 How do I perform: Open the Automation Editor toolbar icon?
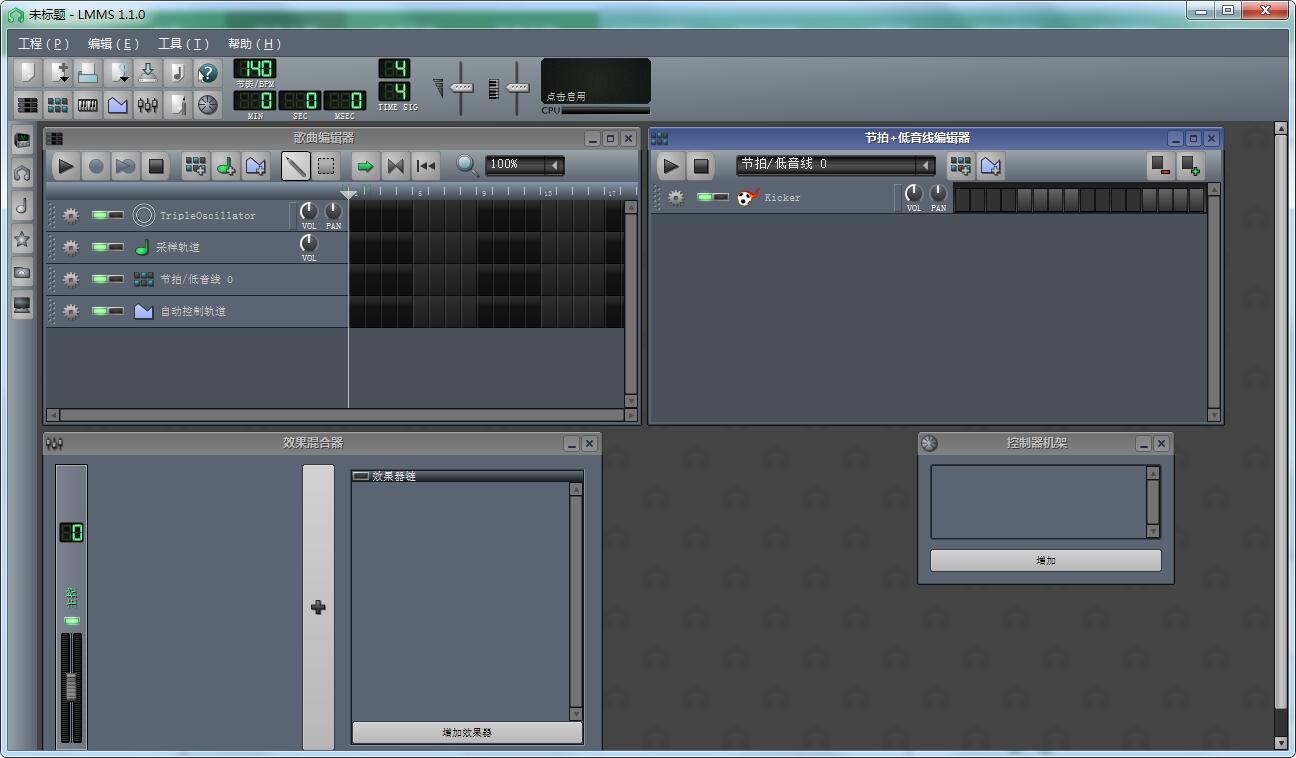tap(118, 104)
